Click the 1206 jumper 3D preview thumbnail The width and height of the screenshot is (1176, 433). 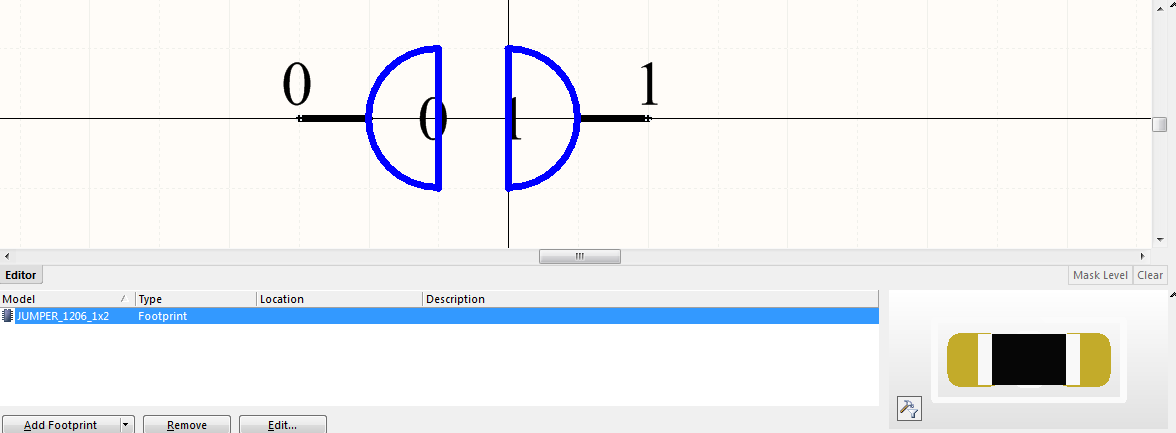(x=1028, y=360)
